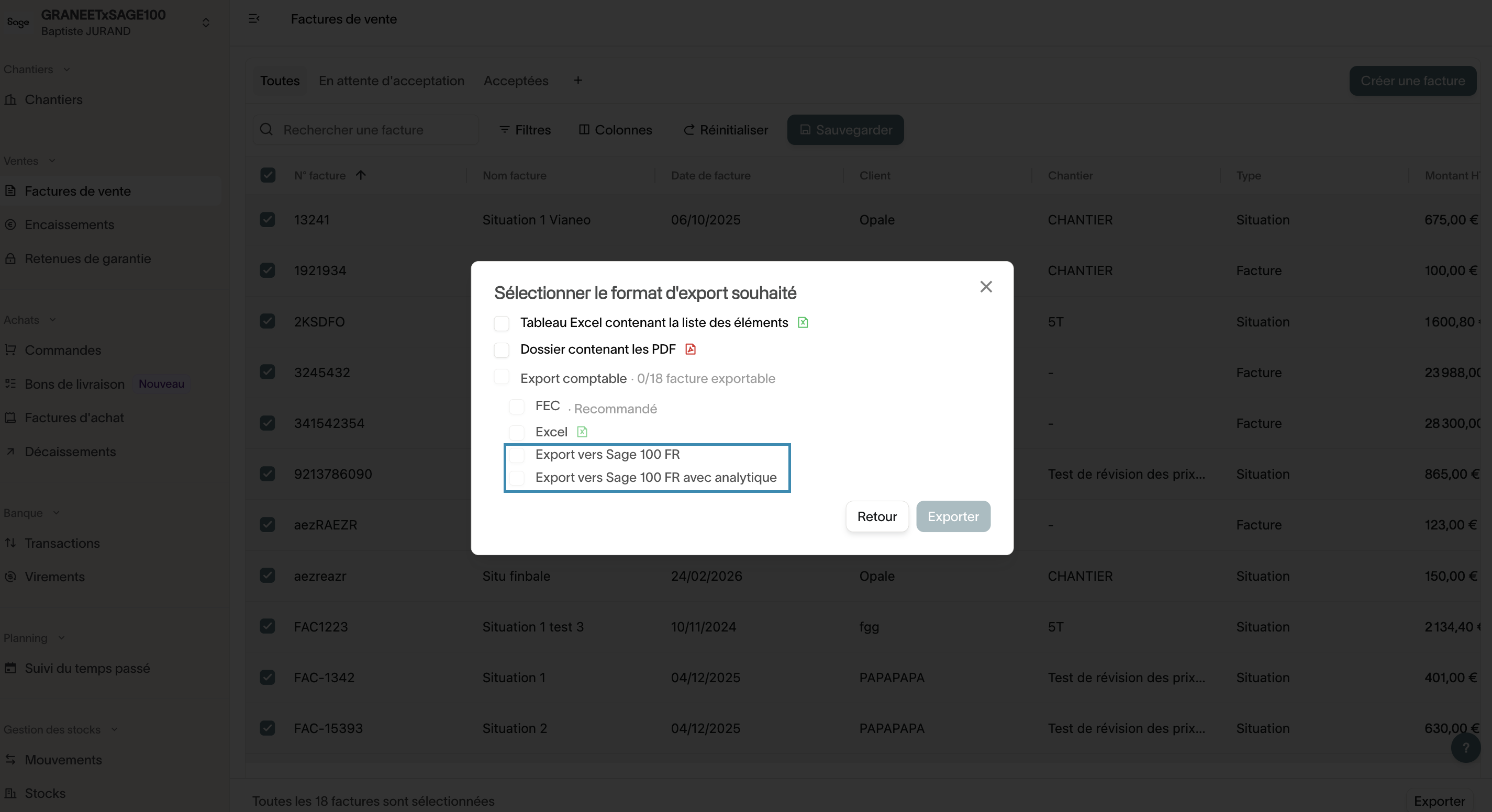
Task: Tick the Dossier contenant les PDF checkbox
Action: tap(502, 349)
